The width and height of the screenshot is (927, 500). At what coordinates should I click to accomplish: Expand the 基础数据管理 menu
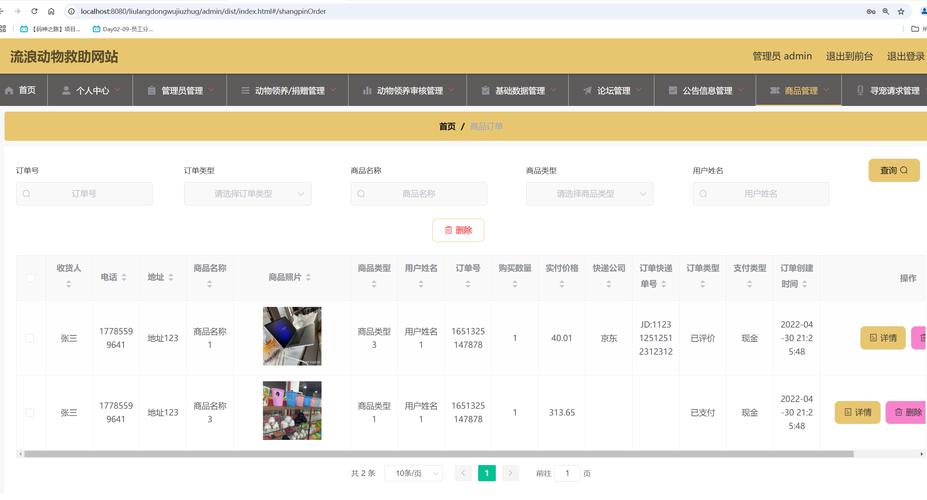[x=517, y=90]
